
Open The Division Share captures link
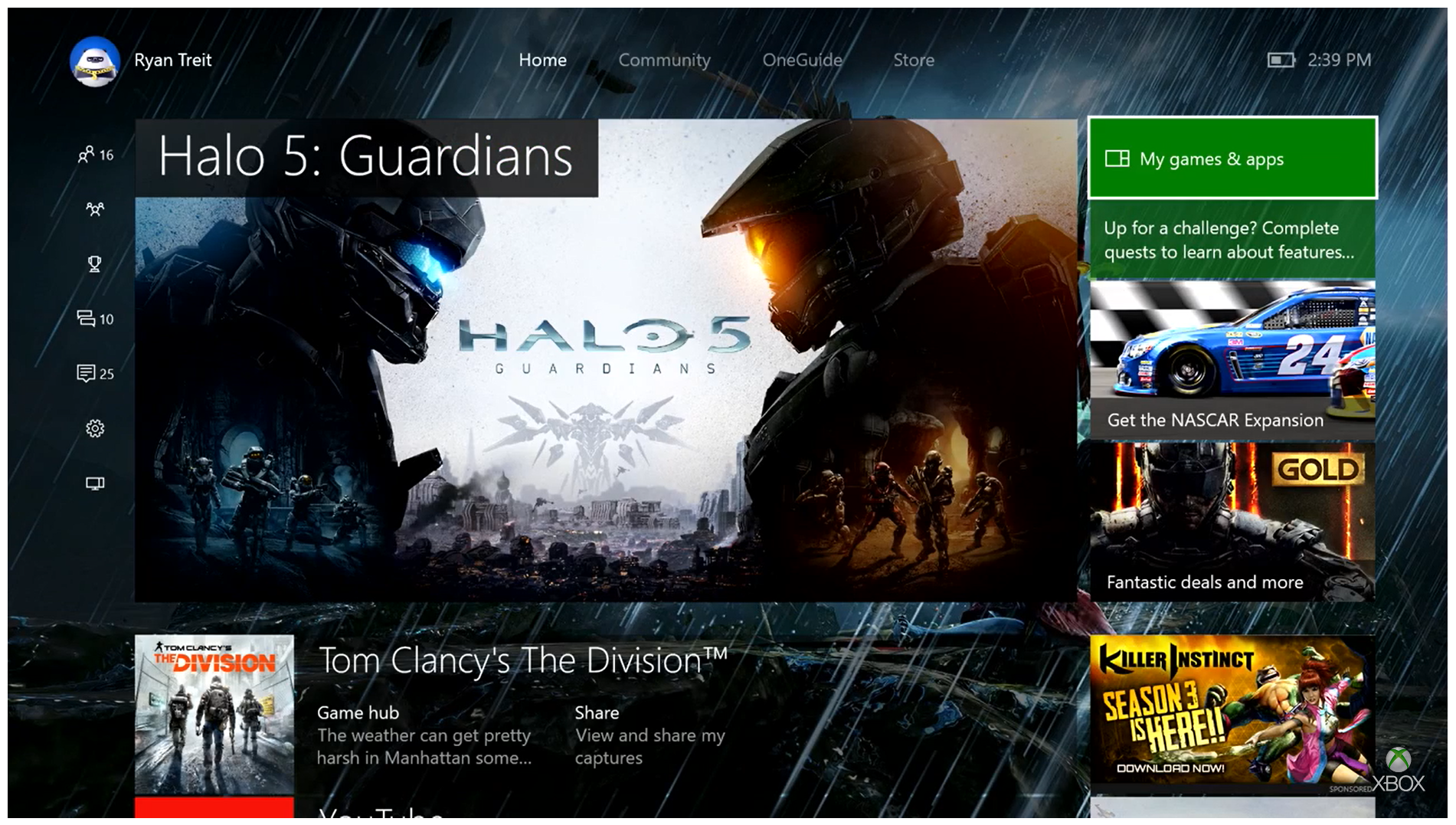coord(650,735)
